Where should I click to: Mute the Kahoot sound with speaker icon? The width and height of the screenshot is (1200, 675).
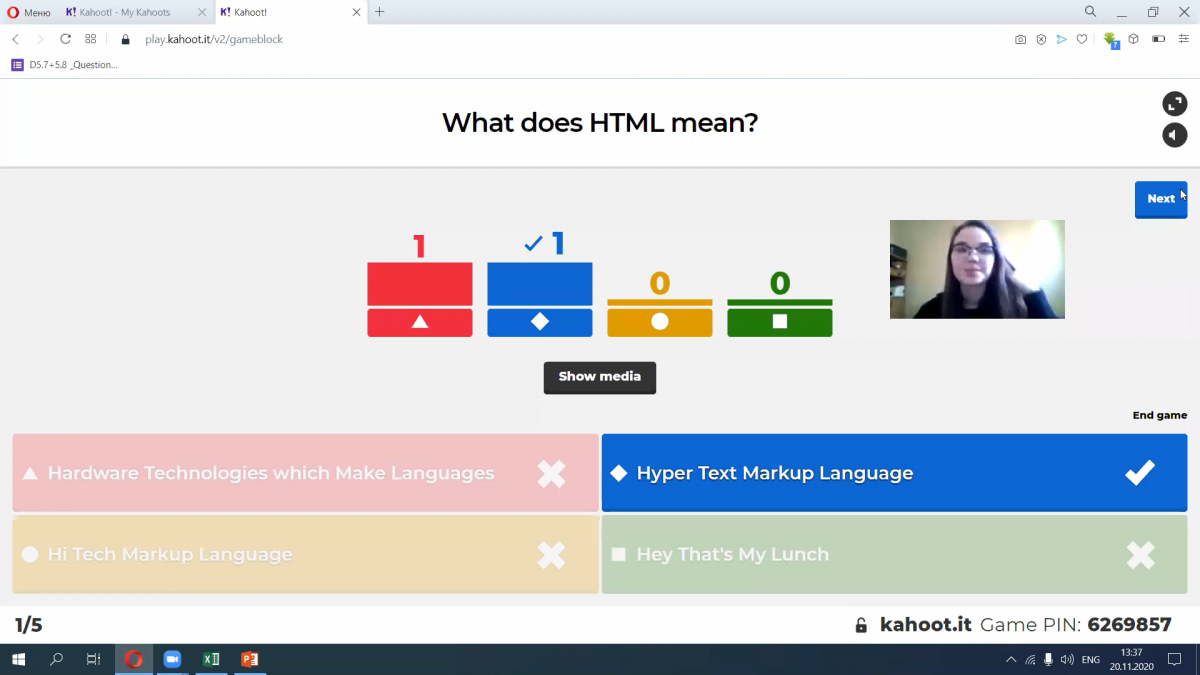(x=1174, y=135)
